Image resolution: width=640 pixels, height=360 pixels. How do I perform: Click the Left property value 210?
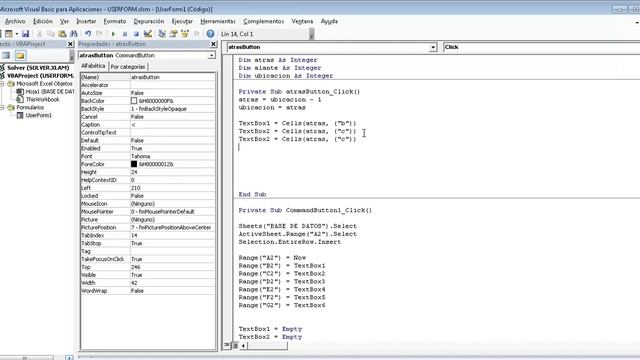[172, 188]
